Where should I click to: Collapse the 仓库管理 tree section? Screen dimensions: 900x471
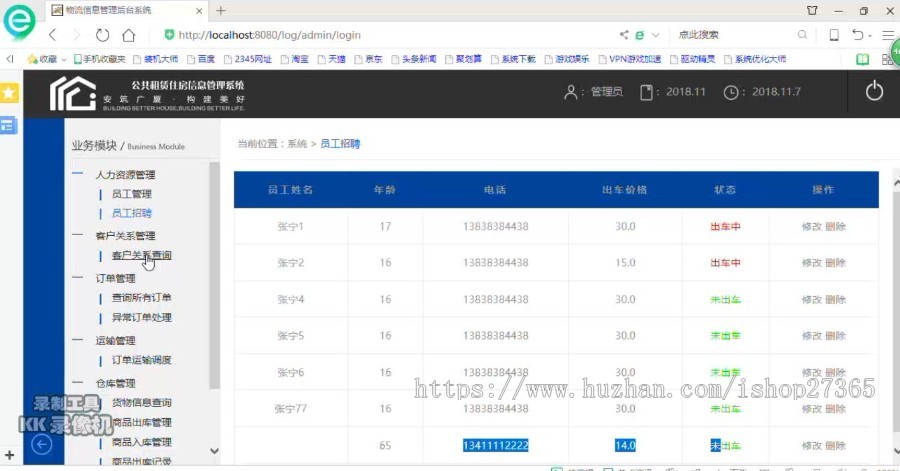(x=77, y=382)
